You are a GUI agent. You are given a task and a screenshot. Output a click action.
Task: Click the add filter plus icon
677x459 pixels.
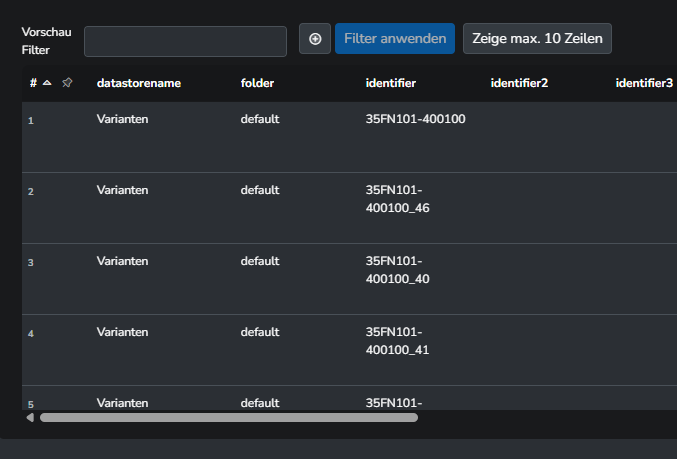[x=315, y=39]
